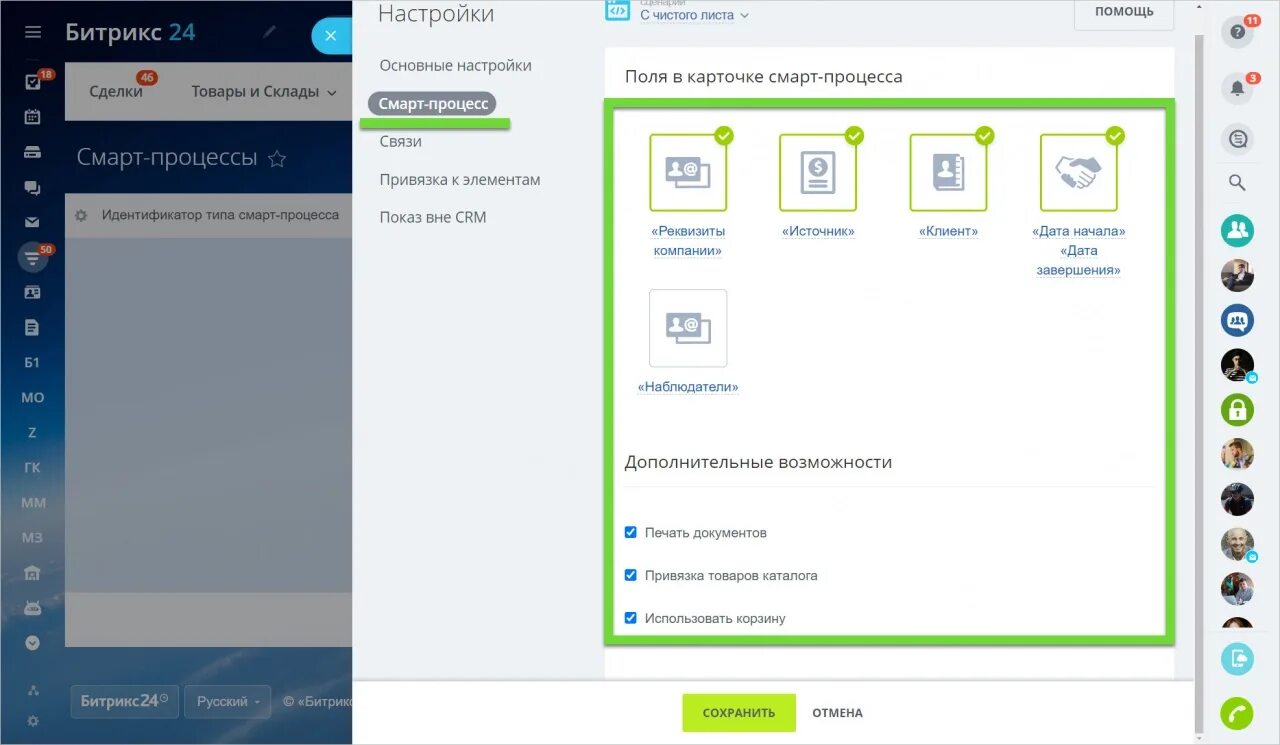Open sitemap icon at sidebar bottom
Viewport: 1280px width, 745px height.
[32, 690]
